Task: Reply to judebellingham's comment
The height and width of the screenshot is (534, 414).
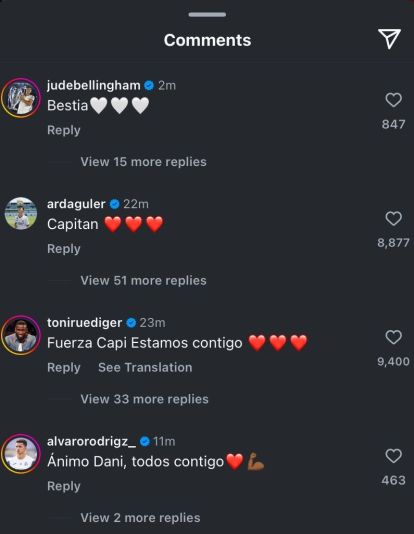Action: (x=64, y=130)
